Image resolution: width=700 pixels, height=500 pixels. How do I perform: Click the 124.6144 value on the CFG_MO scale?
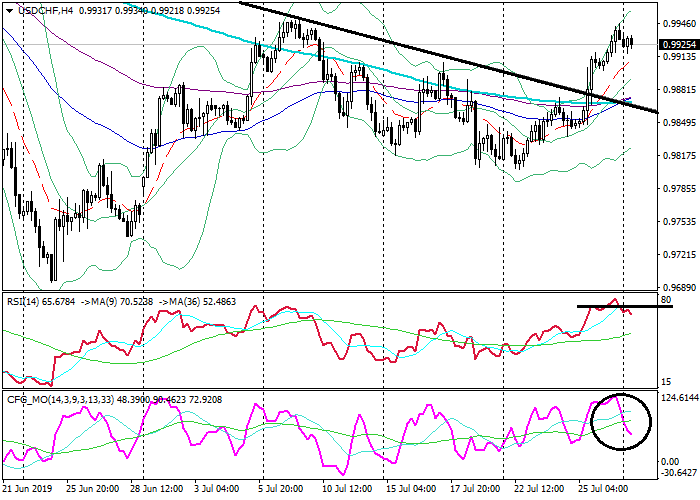(679, 399)
